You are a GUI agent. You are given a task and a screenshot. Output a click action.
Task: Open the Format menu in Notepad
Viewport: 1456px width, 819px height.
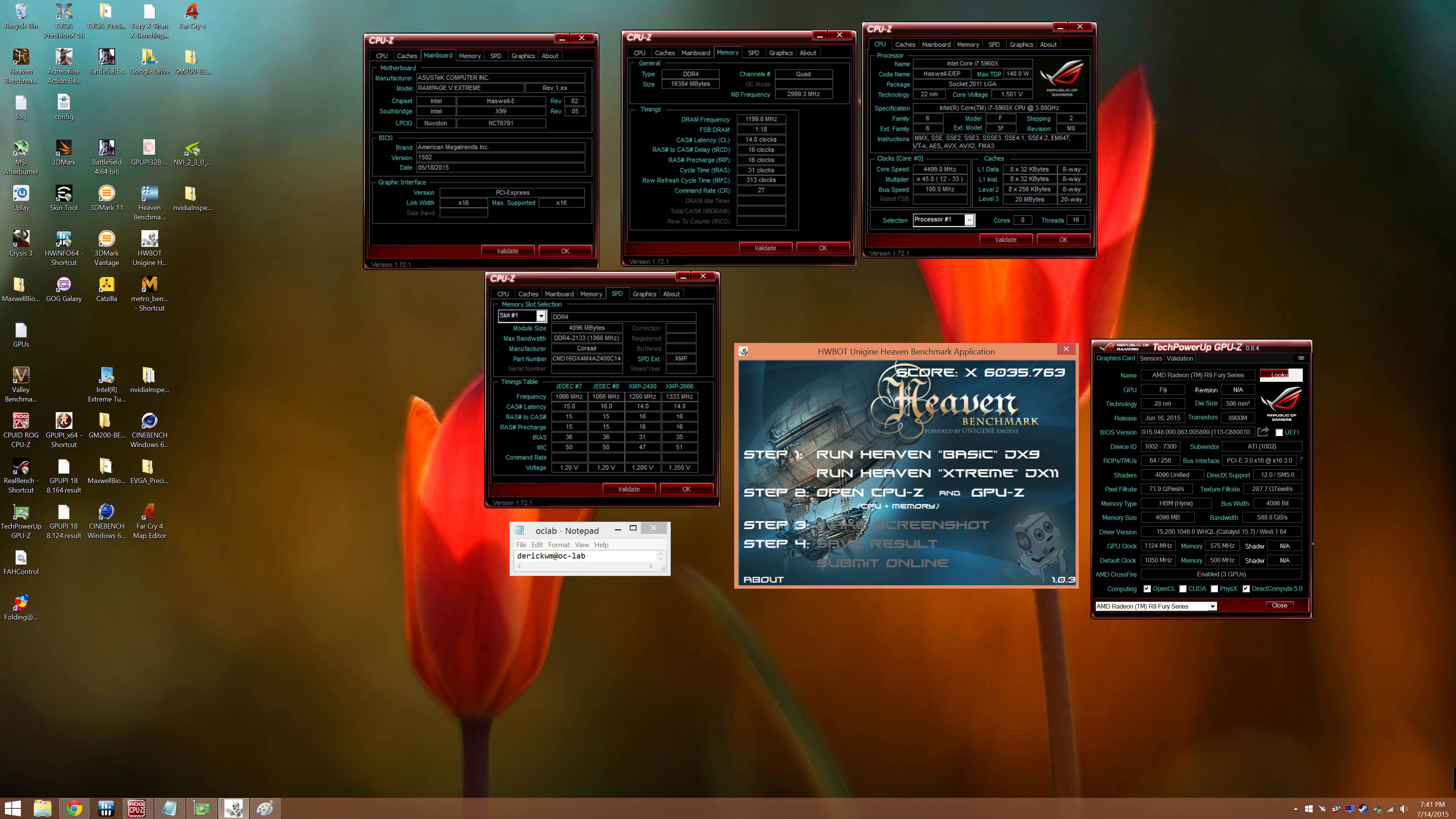(559, 544)
